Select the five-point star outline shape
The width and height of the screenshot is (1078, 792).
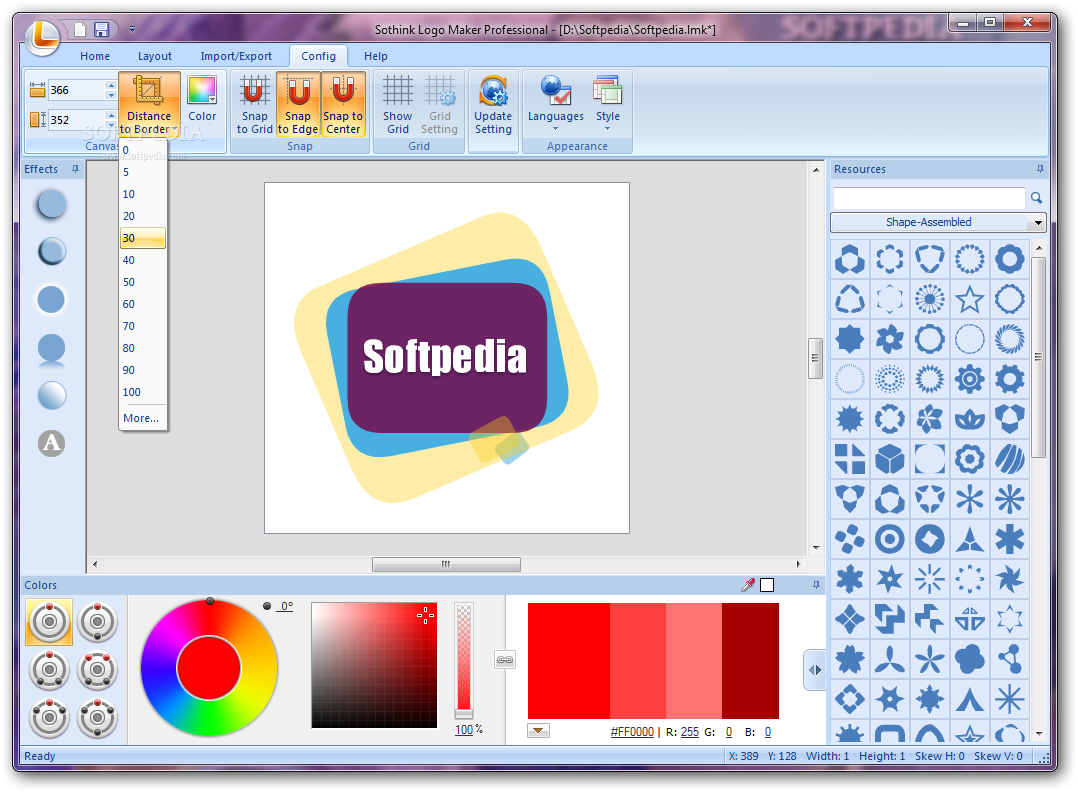click(x=969, y=300)
